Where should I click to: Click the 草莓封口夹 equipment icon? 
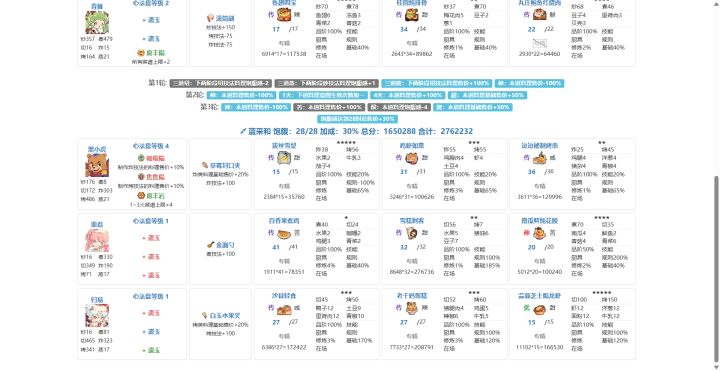(204, 165)
